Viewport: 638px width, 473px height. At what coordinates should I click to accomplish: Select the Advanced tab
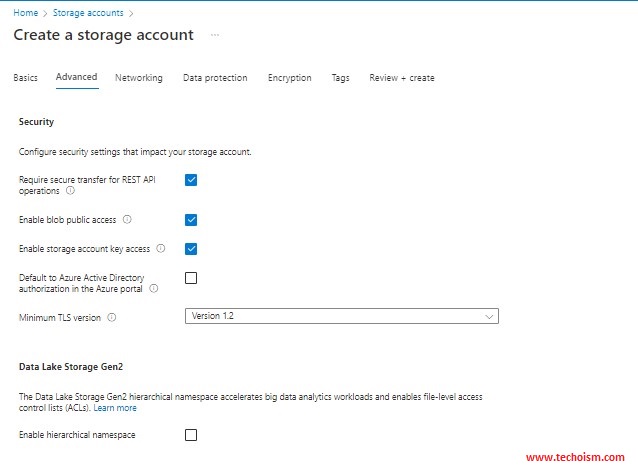(x=76, y=77)
